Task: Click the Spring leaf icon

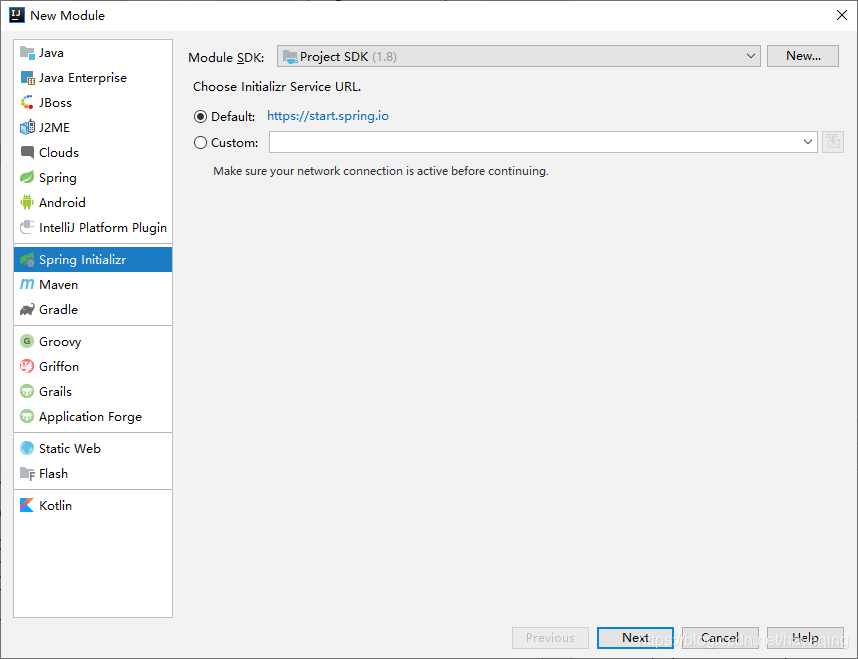Action: pos(27,177)
